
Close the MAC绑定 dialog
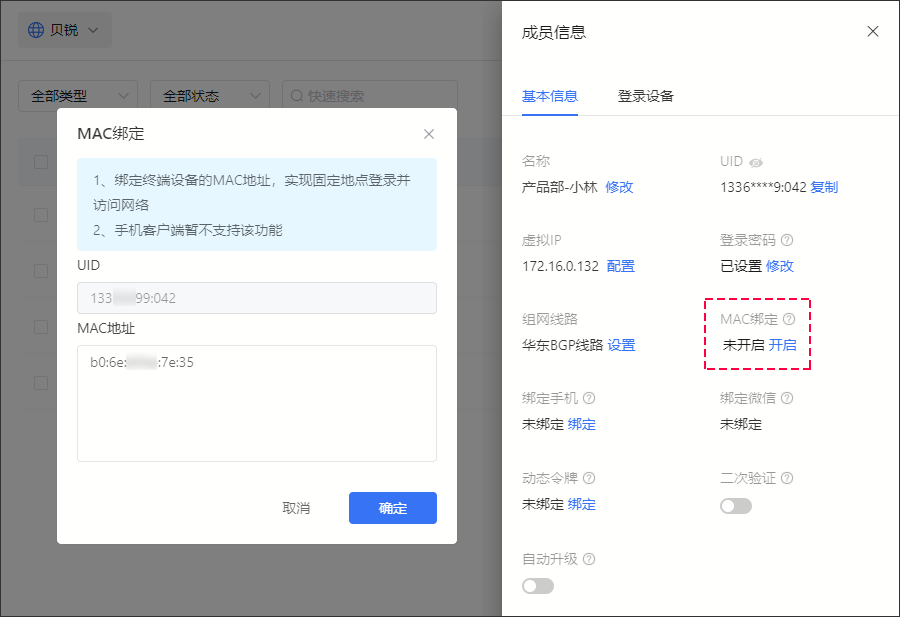coord(429,134)
